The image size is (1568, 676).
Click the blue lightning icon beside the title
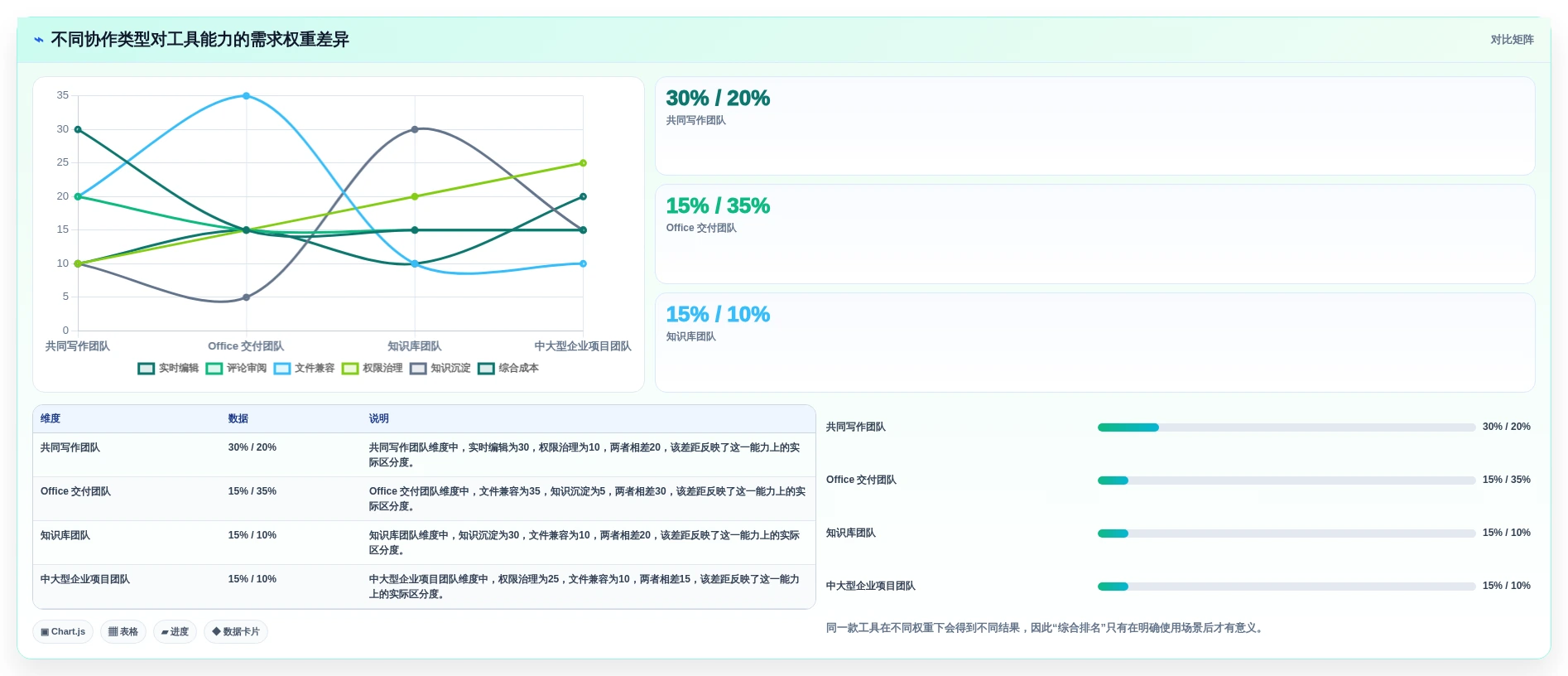pos(38,40)
